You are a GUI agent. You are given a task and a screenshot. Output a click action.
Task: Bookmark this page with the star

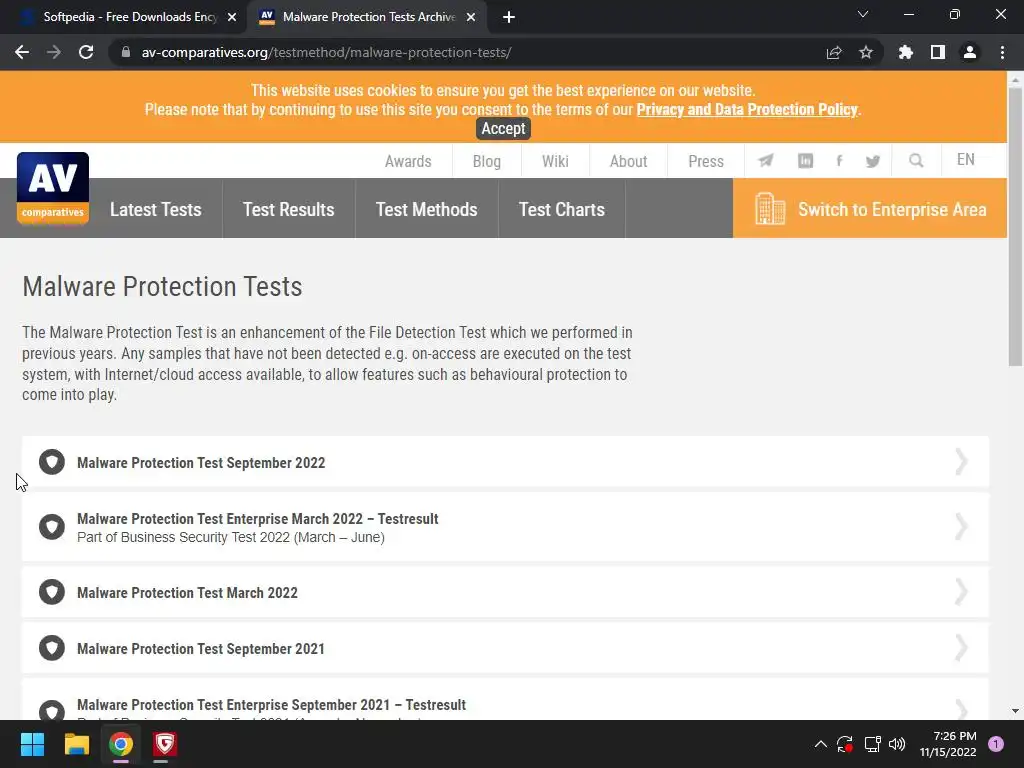point(866,52)
